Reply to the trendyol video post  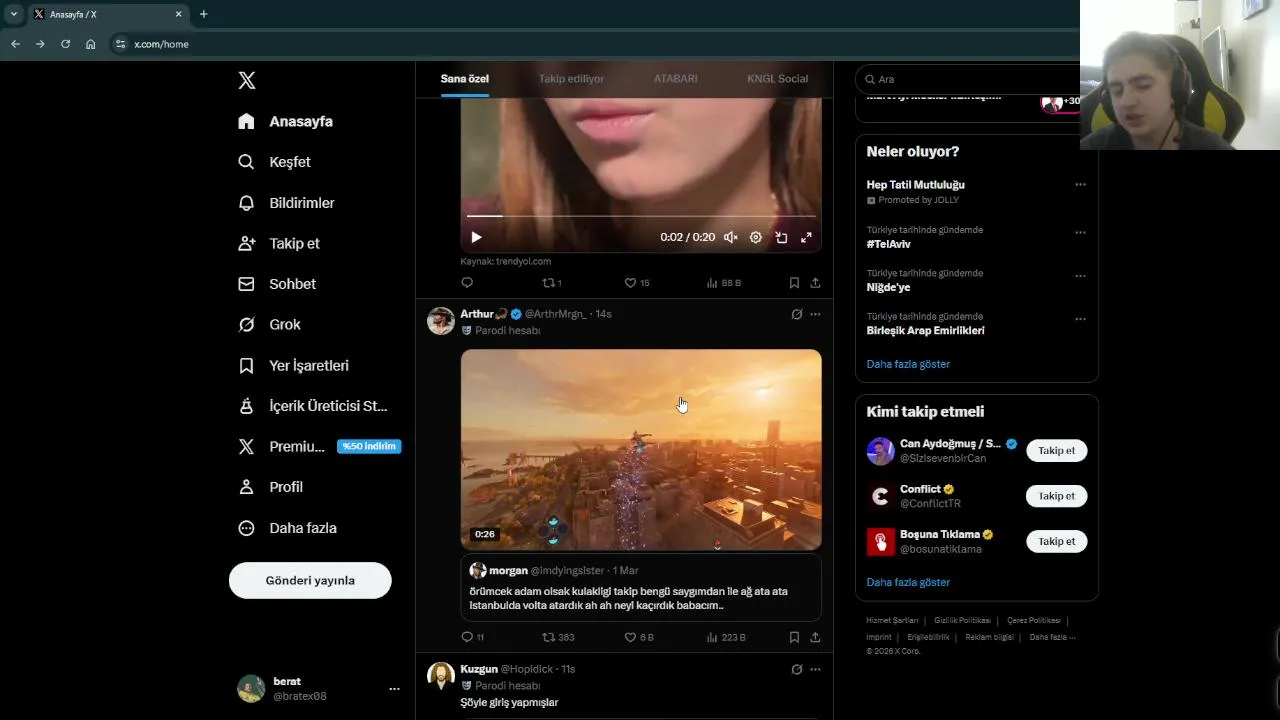point(467,283)
